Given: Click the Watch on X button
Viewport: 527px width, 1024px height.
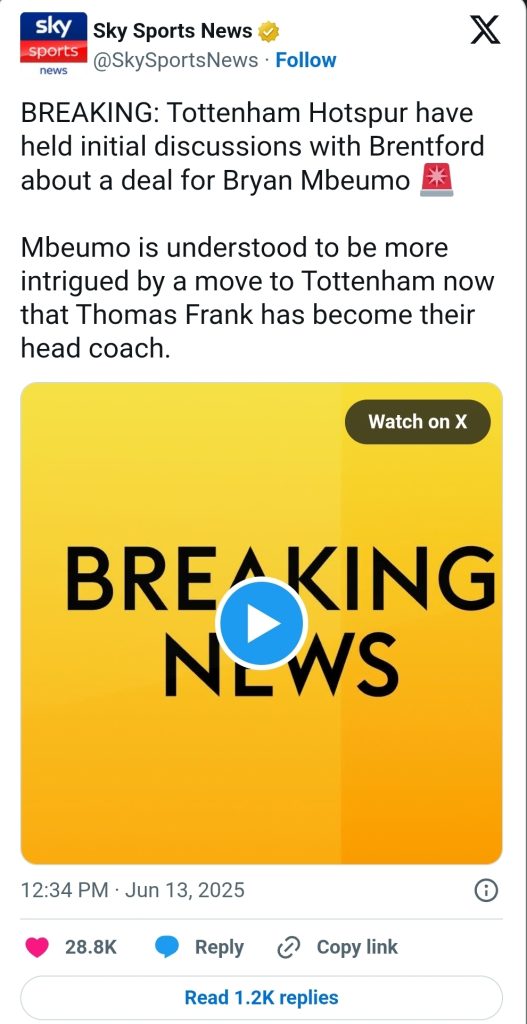Looking at the screenshot, I should tap(417, 421).
